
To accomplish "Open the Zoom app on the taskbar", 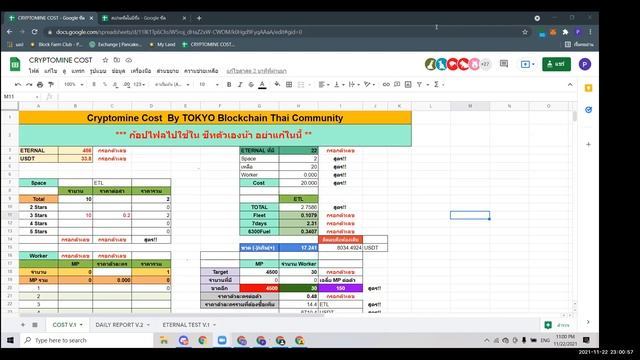I will coord(222,340).
